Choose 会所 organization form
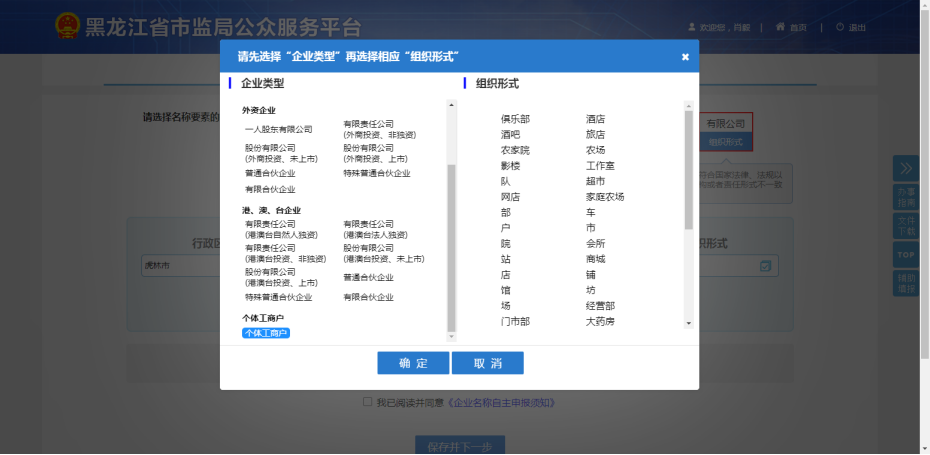 coord(595,244)
